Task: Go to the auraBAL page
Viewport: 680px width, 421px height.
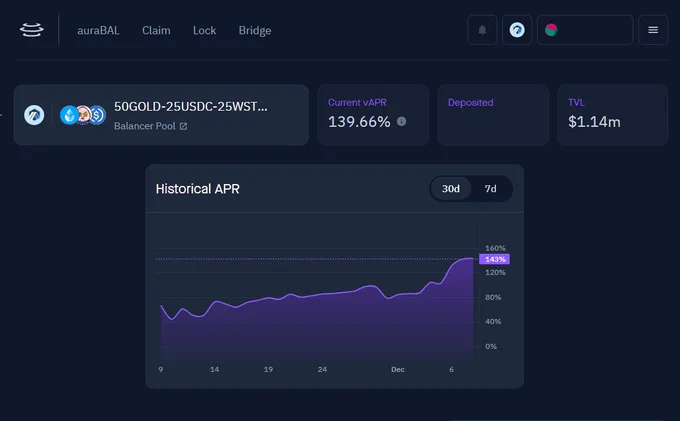Action: click(x=98, y=30)
